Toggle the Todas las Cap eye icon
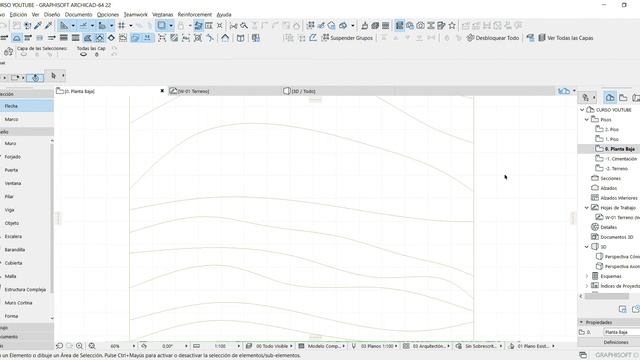This screenshot has height=360, width=640. point(83,54)
